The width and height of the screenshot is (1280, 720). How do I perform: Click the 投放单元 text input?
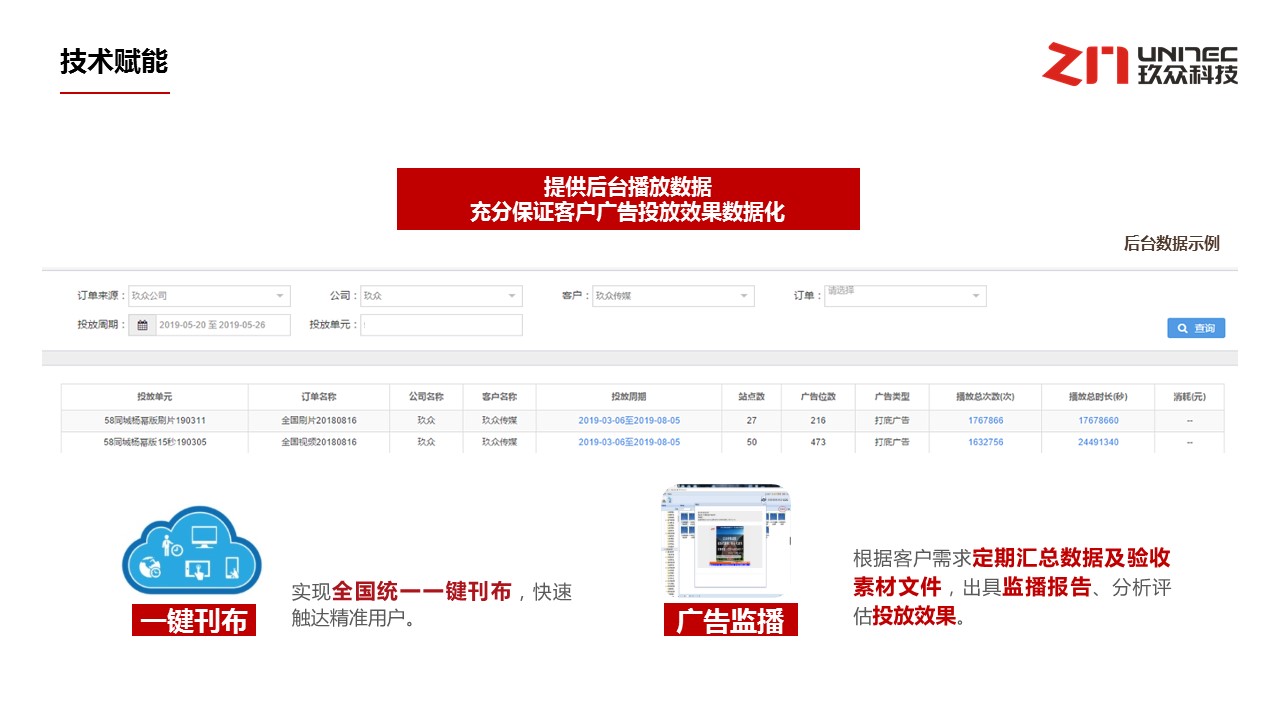[x=441, y=325]
